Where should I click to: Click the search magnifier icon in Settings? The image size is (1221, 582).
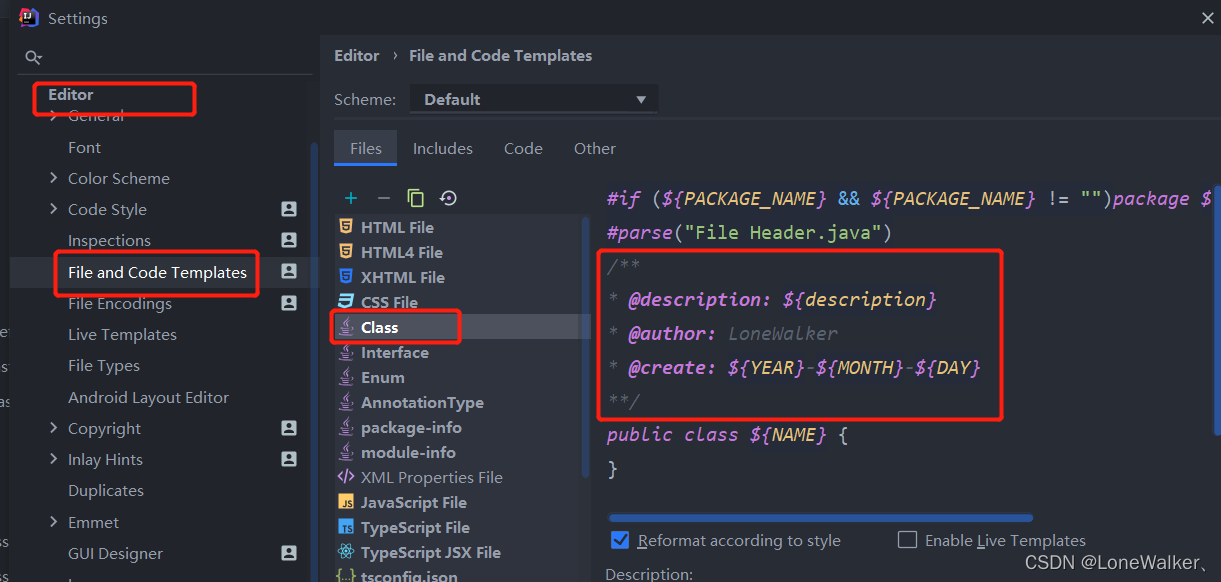33,57
